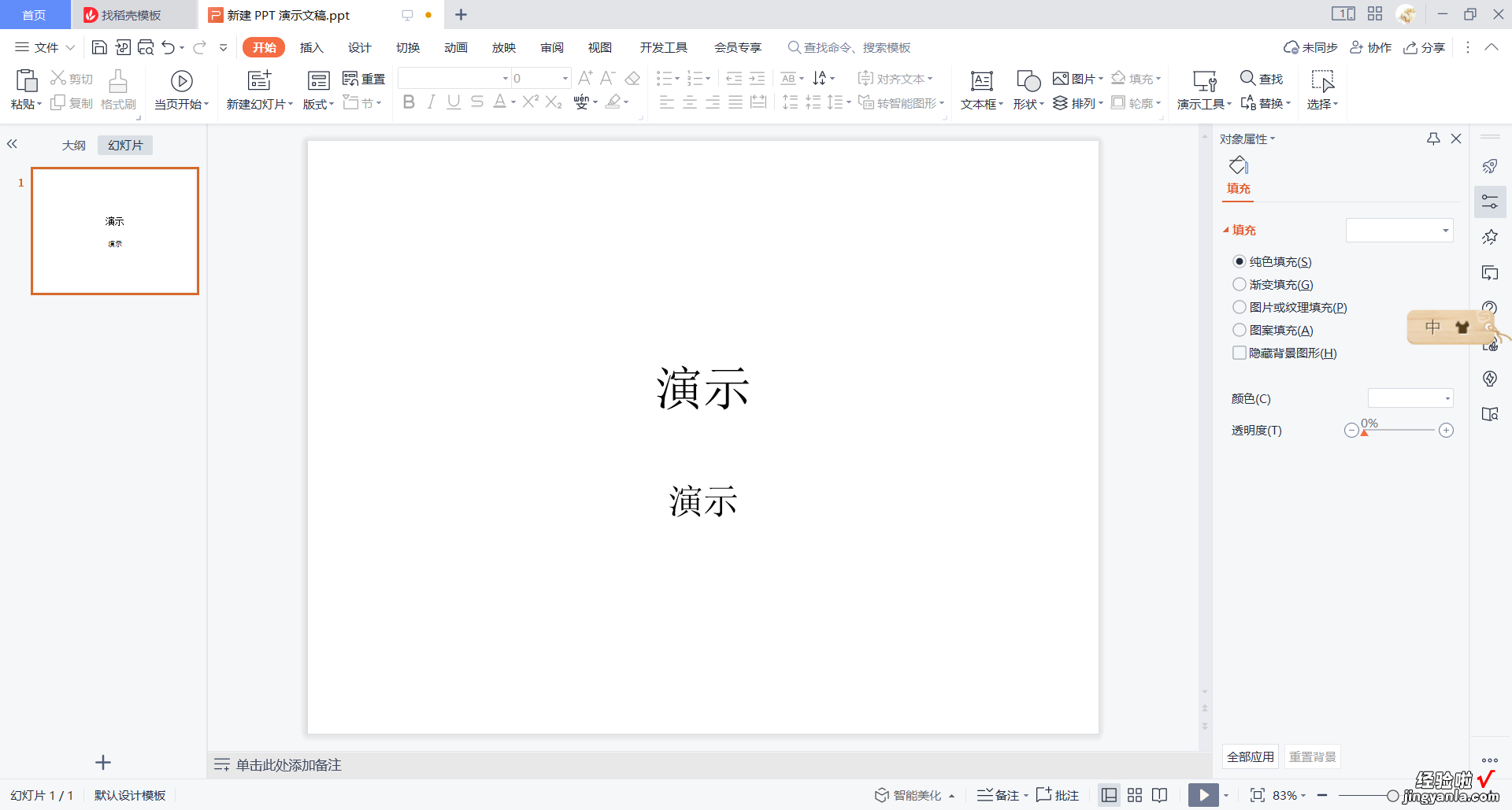
Task: Toggle Strikethrough formatting
Action: (476, 102)
